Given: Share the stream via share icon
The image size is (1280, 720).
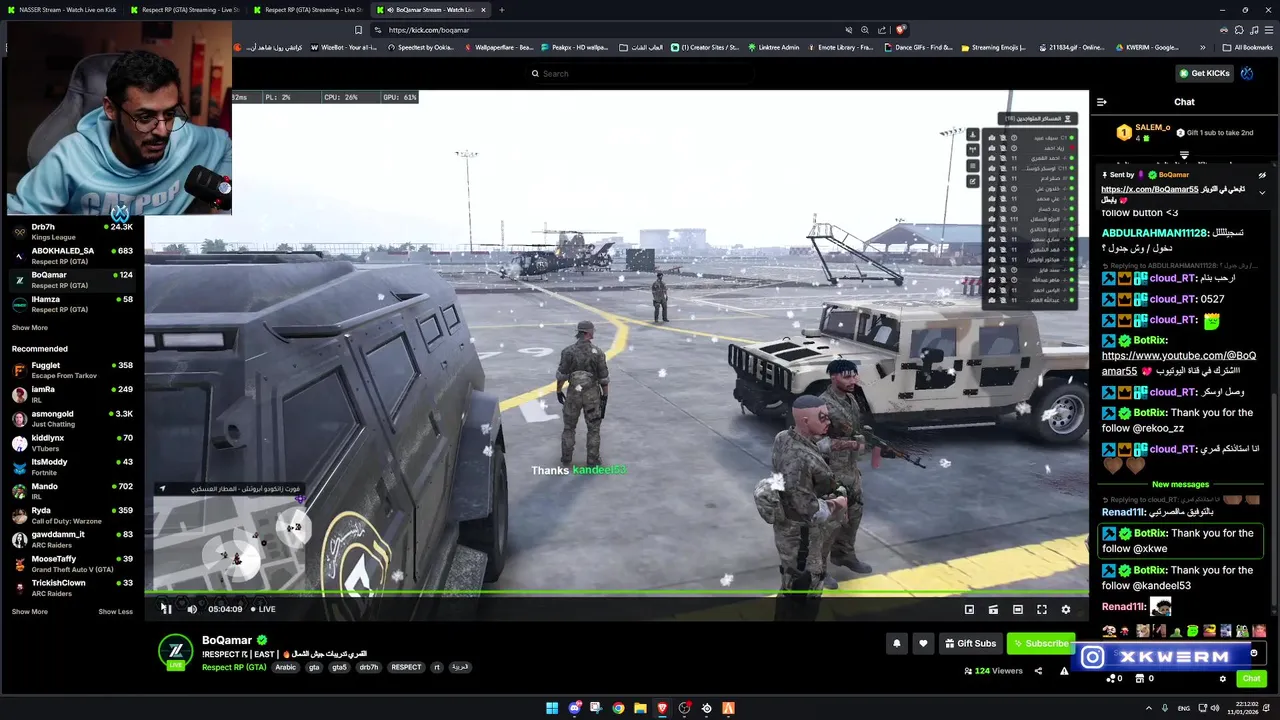Looking at the screenshot, I should pos(1038,671).
